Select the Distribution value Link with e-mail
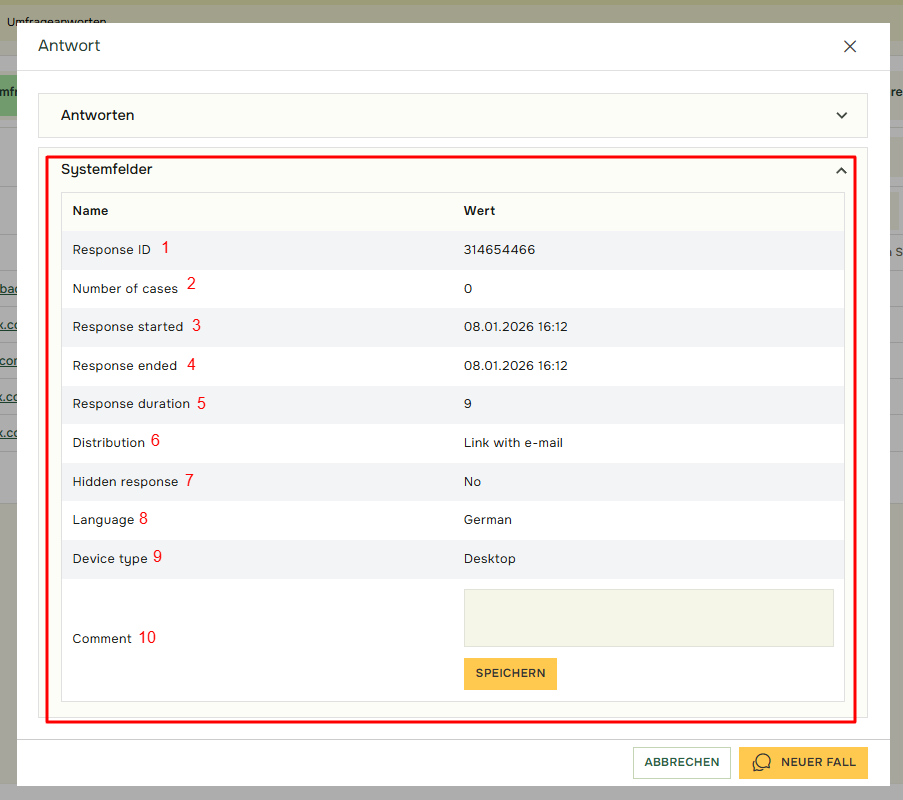The image size is (903, 800). [513, 442]
